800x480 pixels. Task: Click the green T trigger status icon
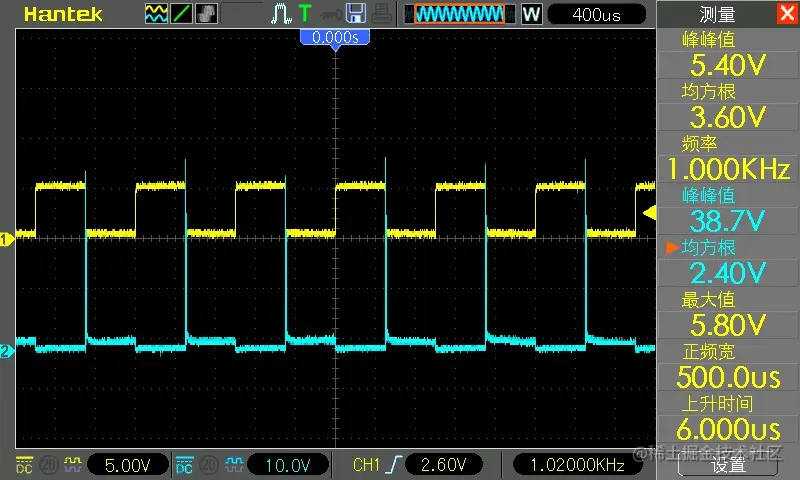305,13
